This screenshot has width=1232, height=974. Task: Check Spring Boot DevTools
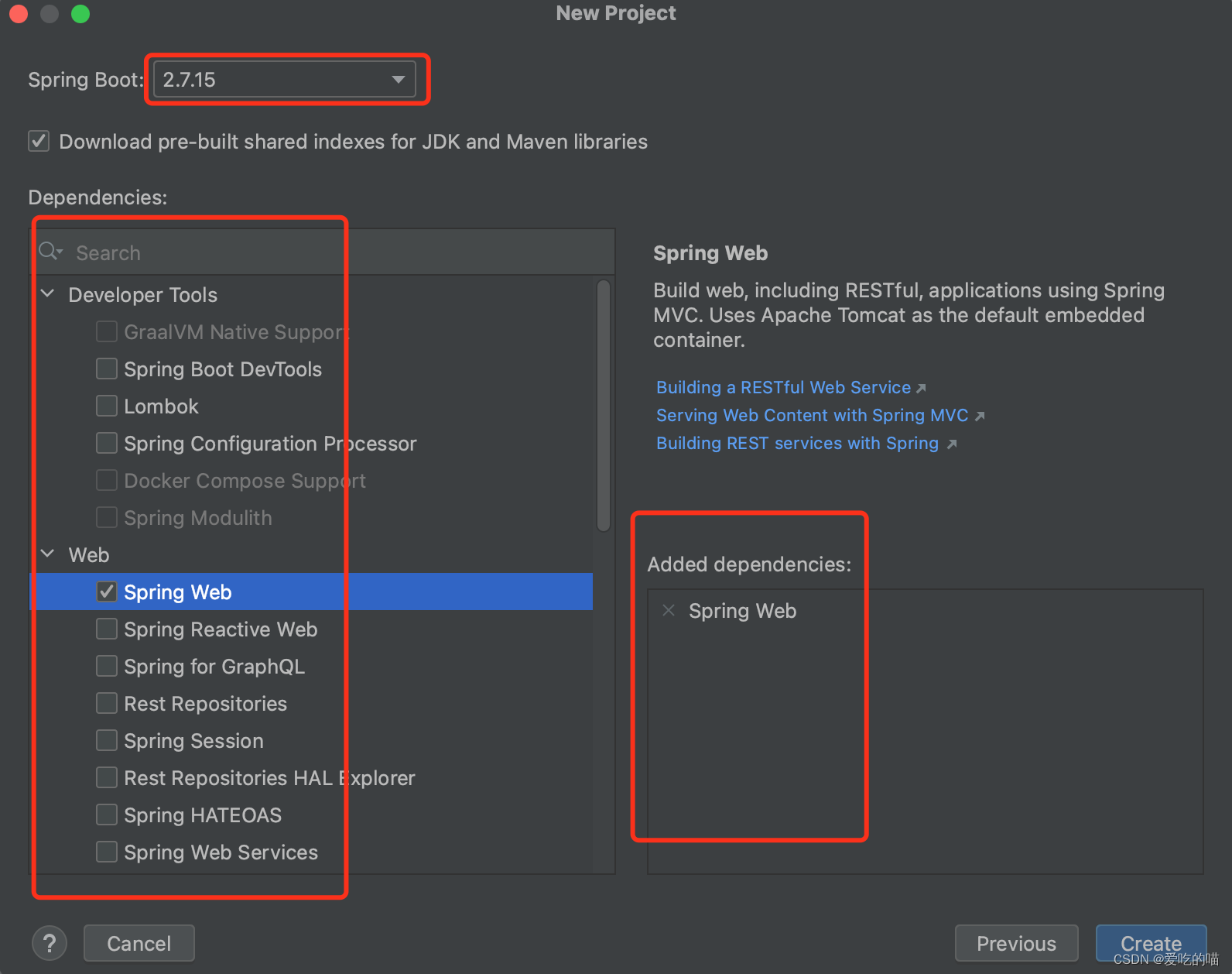click(x=106, y=369)
